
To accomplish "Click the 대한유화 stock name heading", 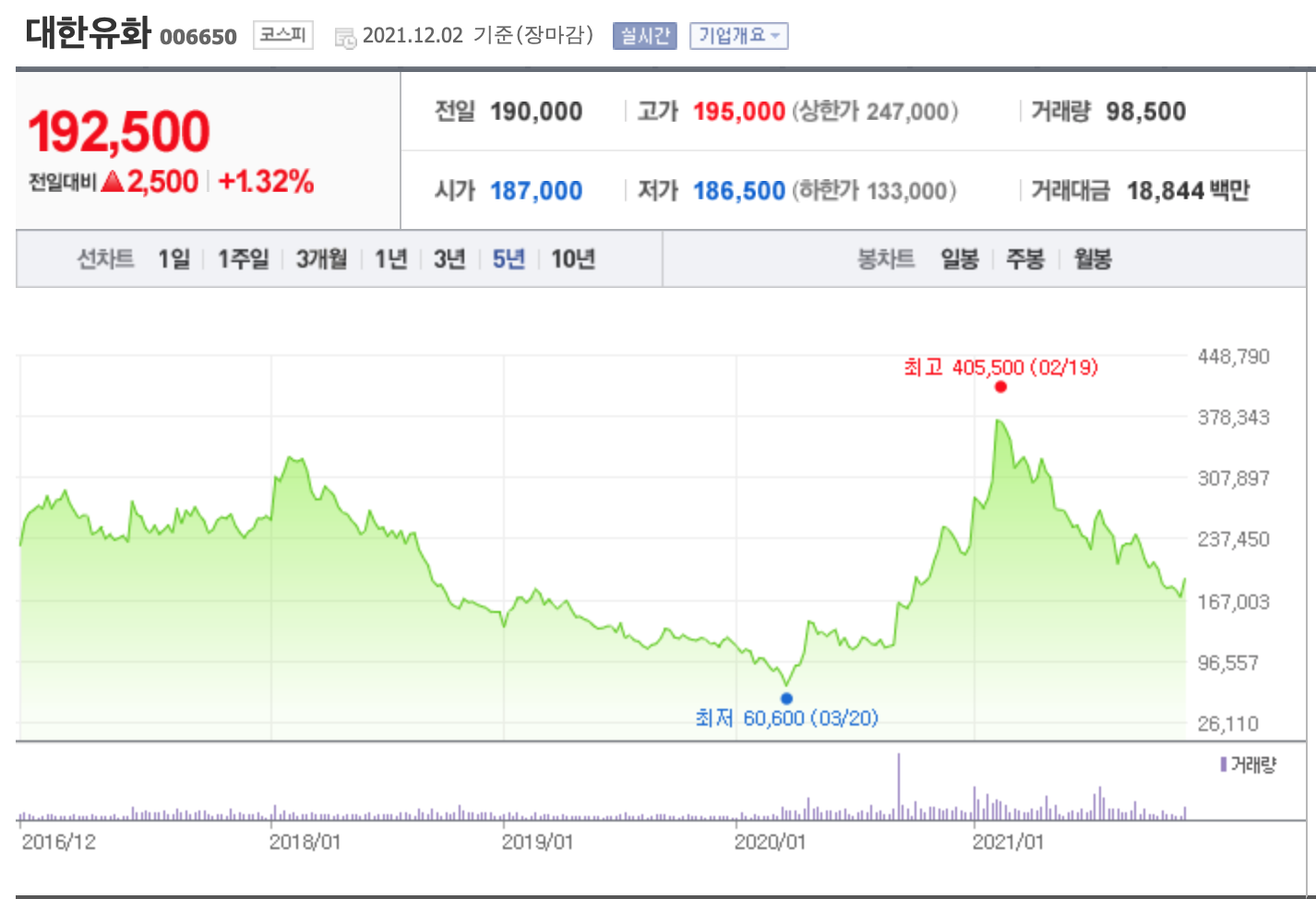I will click(x=88, y=32).
